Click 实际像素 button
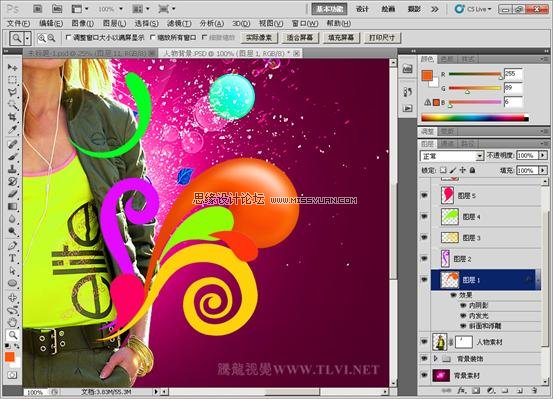This screenshot has width=553, height=399. point(259,37)
